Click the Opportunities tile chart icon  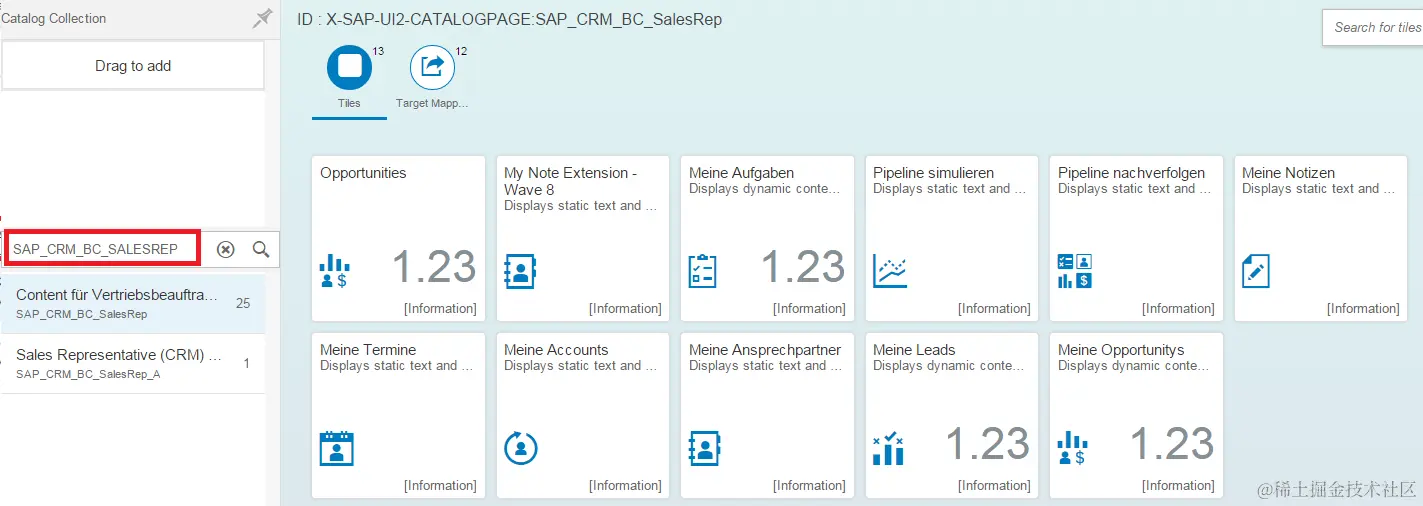tap(334, 271)
